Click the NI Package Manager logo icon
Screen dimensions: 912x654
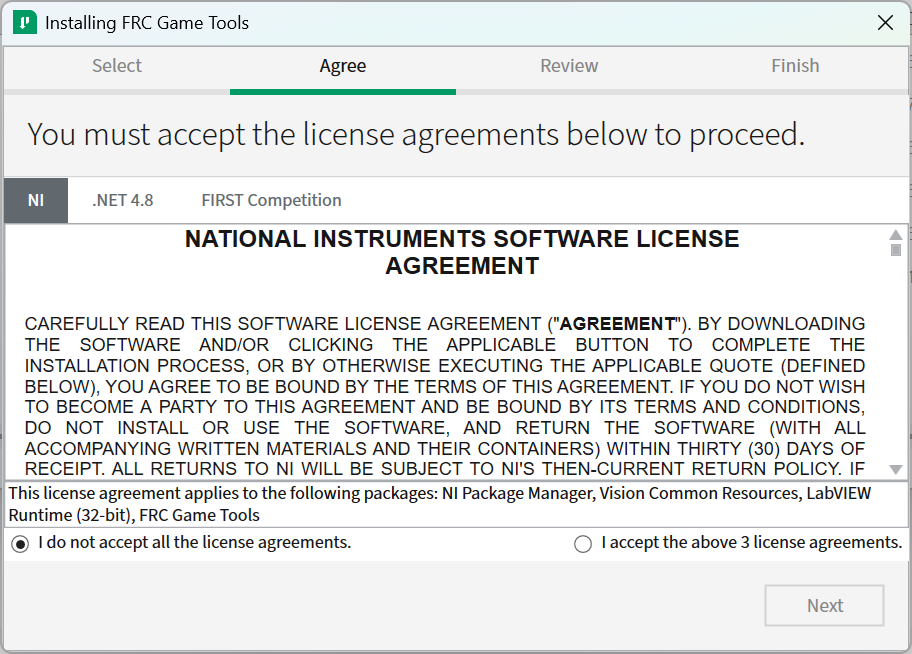(23, 21)
